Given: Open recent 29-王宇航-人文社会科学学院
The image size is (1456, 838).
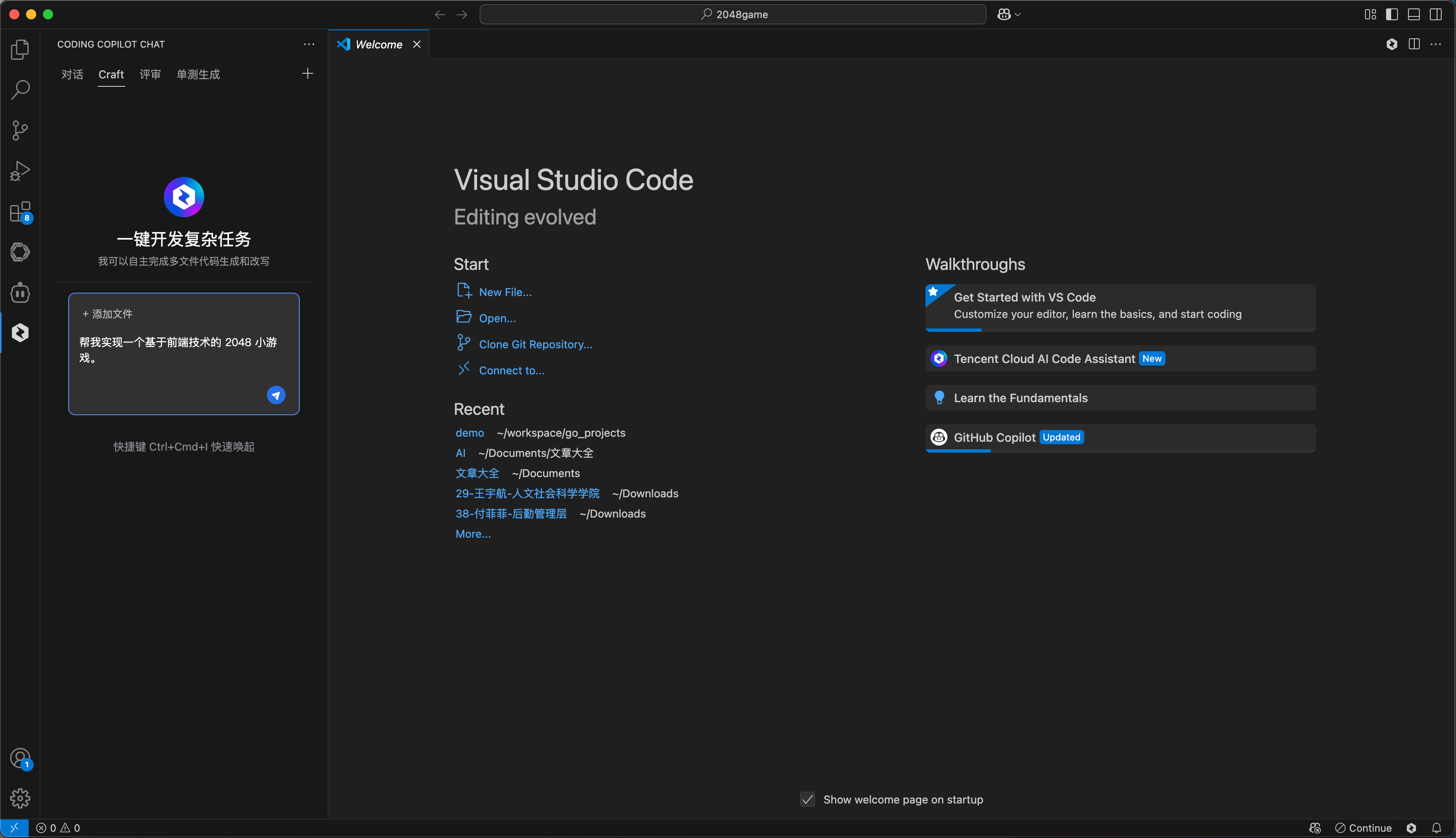Looking at the screenshot, I should click(x=527, y=493).
